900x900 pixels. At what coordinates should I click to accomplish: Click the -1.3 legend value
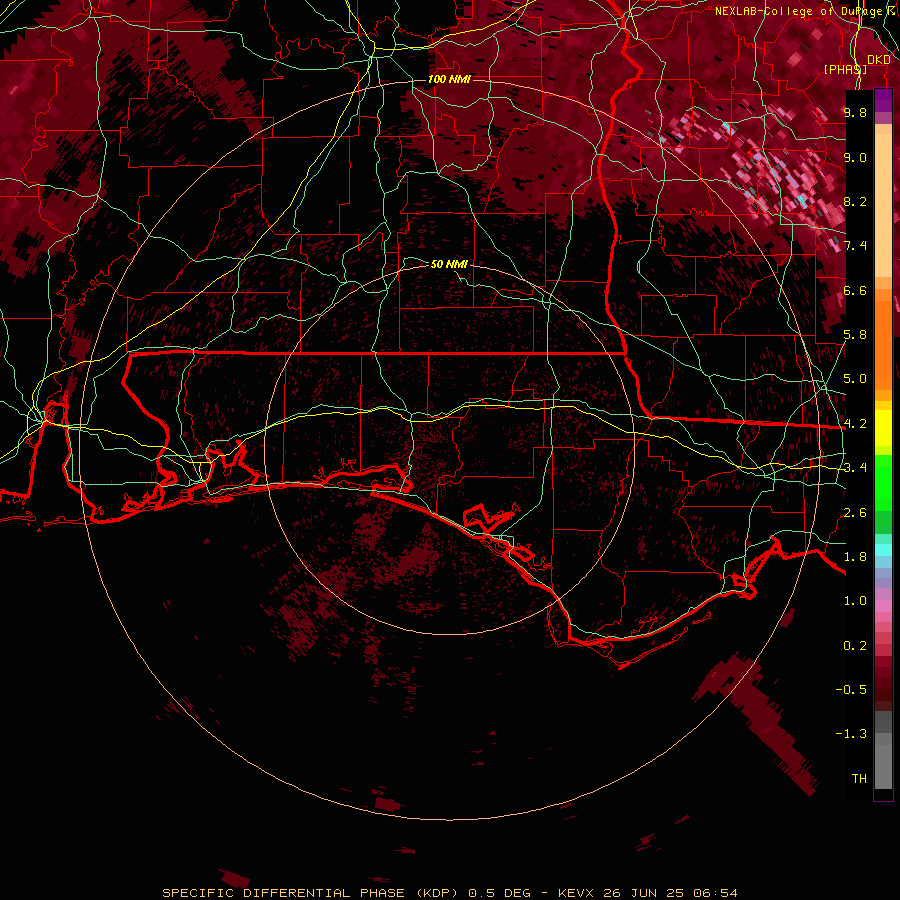pyautogui.click(x=851, y=734)
